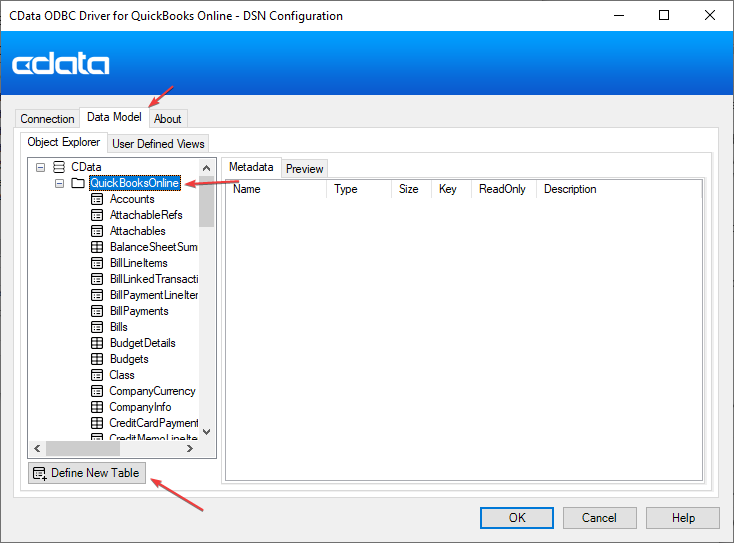
Task: Switch to the Connection tab
Action: click(47, 119)
